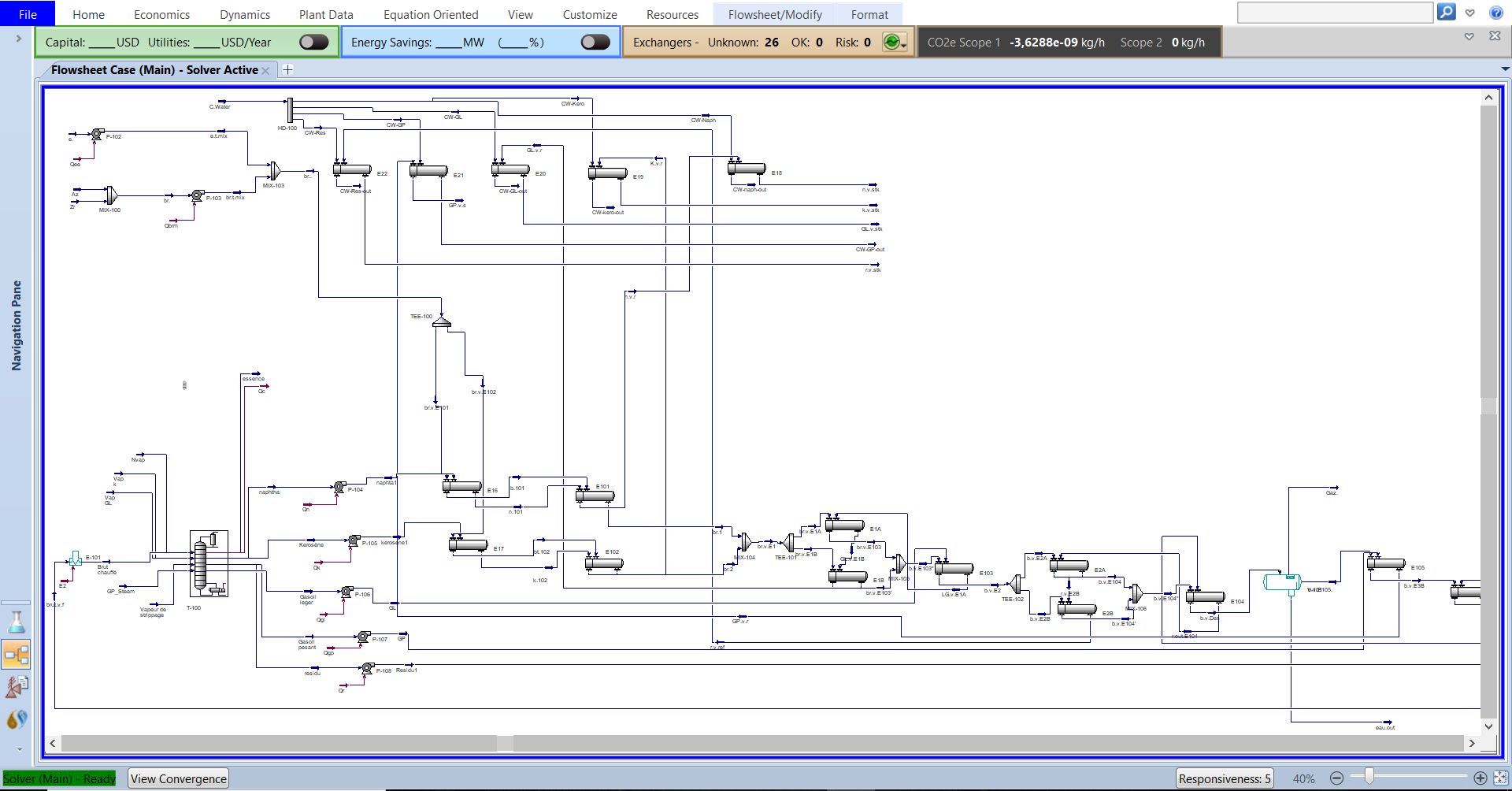Close the Flowsheet Case (Main) tab
The image size is (1512, 791).
click(x=265, y=70)
